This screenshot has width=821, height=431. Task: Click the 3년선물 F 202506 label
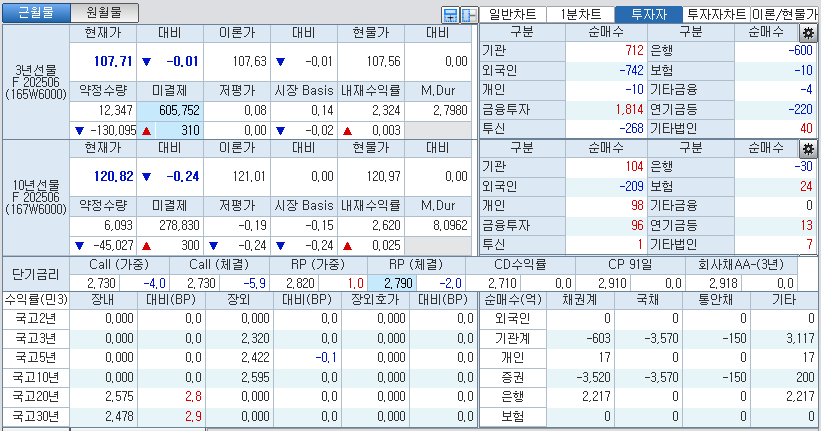click(x=36, y=82)
